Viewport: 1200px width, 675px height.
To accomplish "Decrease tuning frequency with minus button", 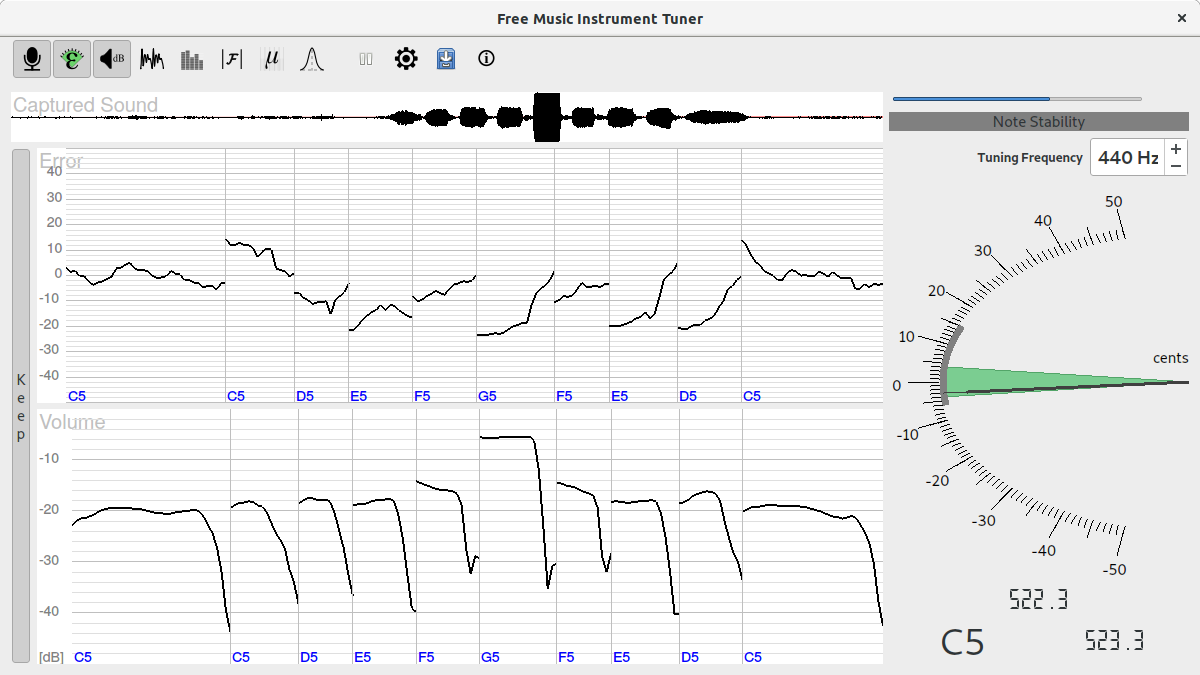I will click(1176, 166).
